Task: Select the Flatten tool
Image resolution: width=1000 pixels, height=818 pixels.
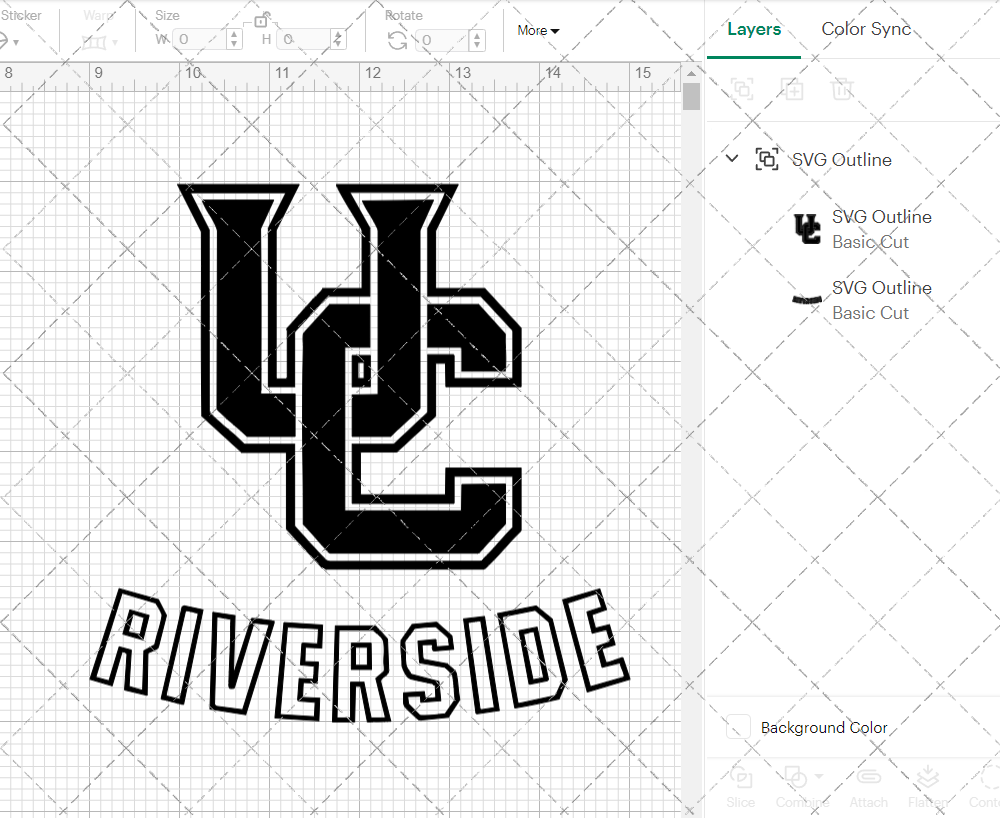Action: tap(928, 787)
